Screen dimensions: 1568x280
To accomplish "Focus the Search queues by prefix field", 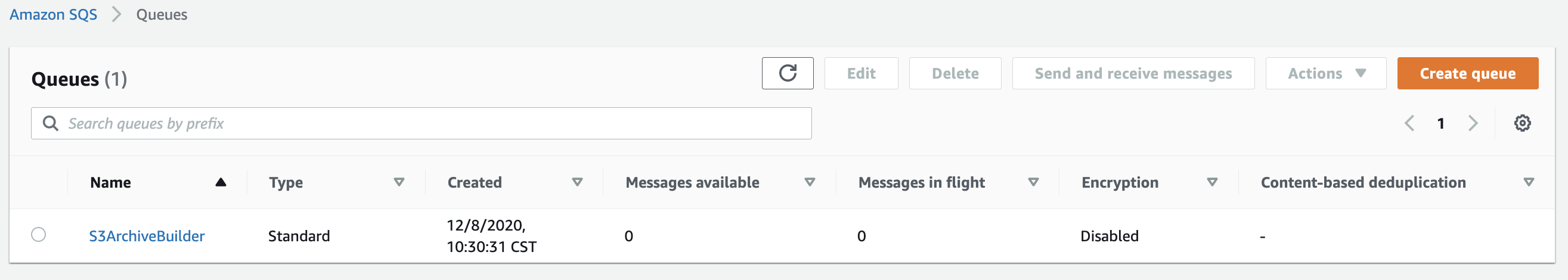I will (422, 123).
